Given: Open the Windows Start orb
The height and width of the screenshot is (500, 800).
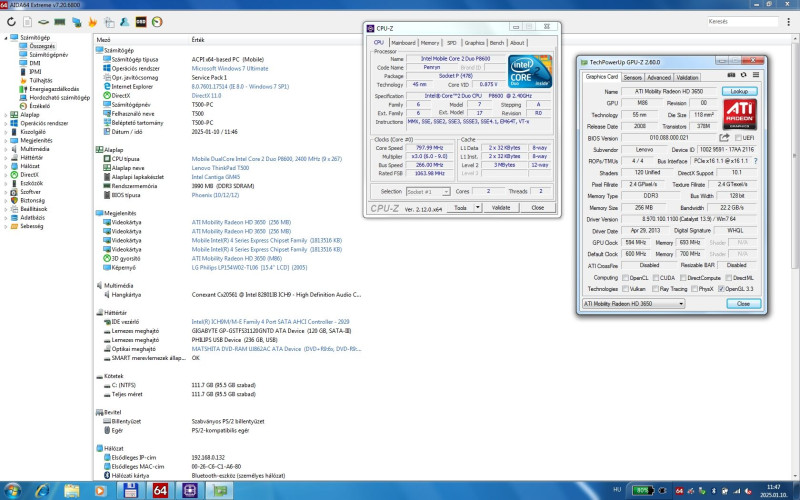Looking at the screenshot, I should pos(12,490).
